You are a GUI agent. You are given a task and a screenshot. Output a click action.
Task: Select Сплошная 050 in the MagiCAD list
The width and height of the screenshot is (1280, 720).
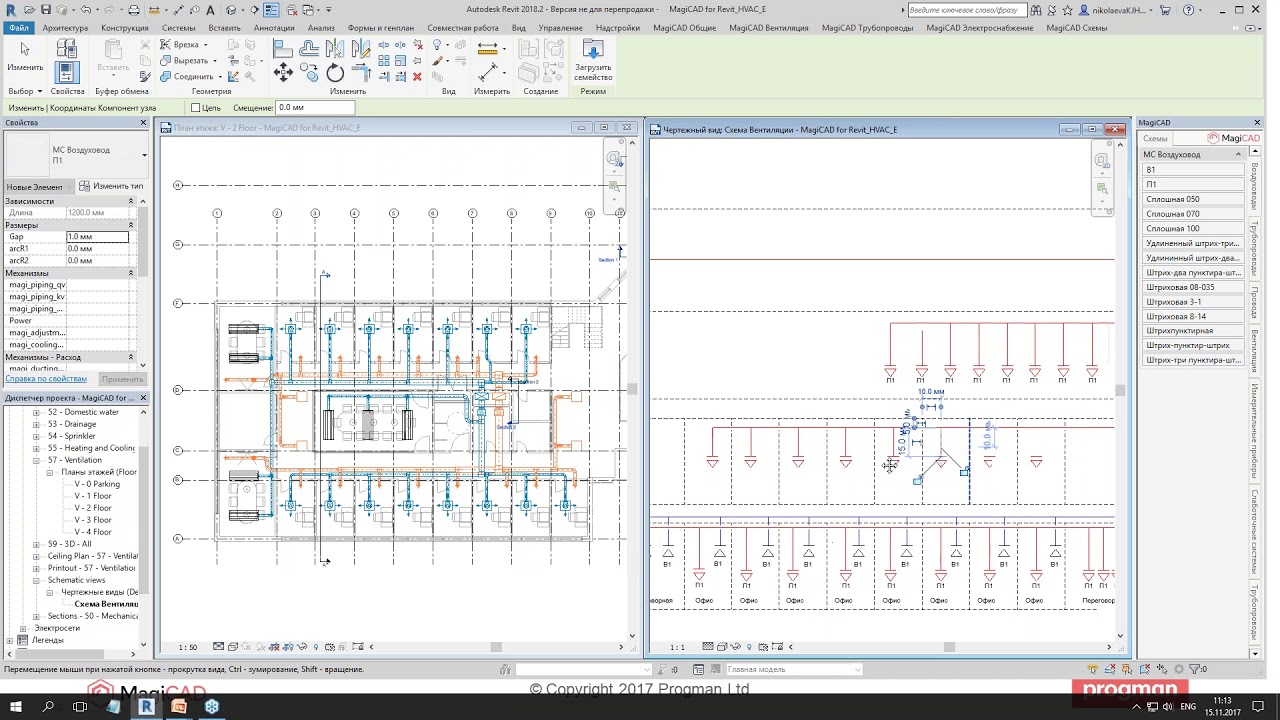click(x=1194, y=199)
